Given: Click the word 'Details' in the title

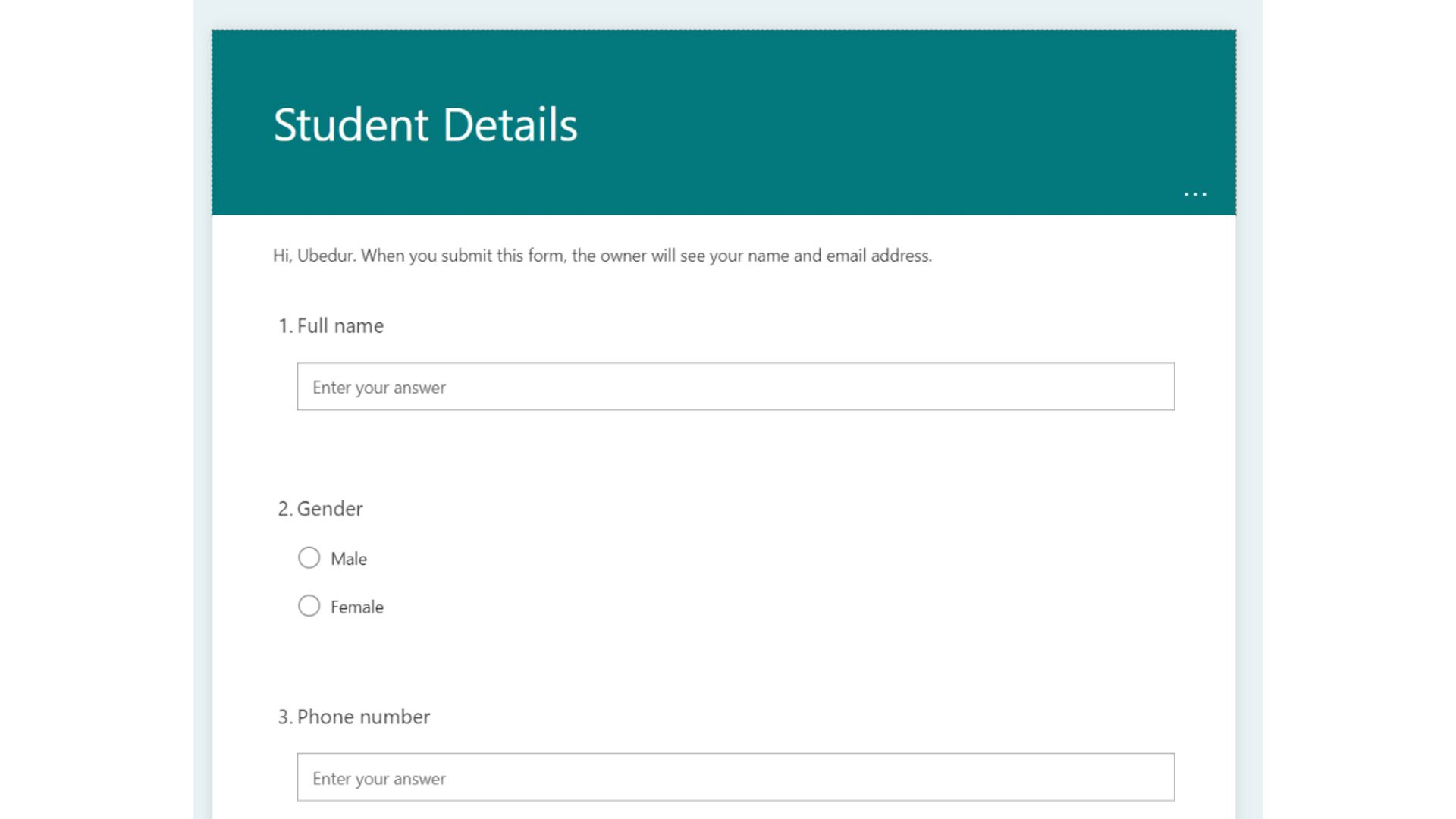Looking at the screenshot, I should 510,125.
